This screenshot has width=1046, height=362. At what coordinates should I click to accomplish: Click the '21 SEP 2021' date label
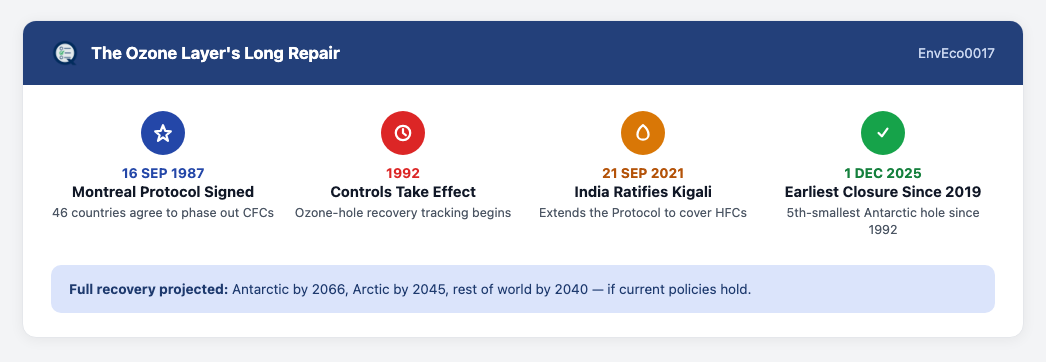pos(643,173)
